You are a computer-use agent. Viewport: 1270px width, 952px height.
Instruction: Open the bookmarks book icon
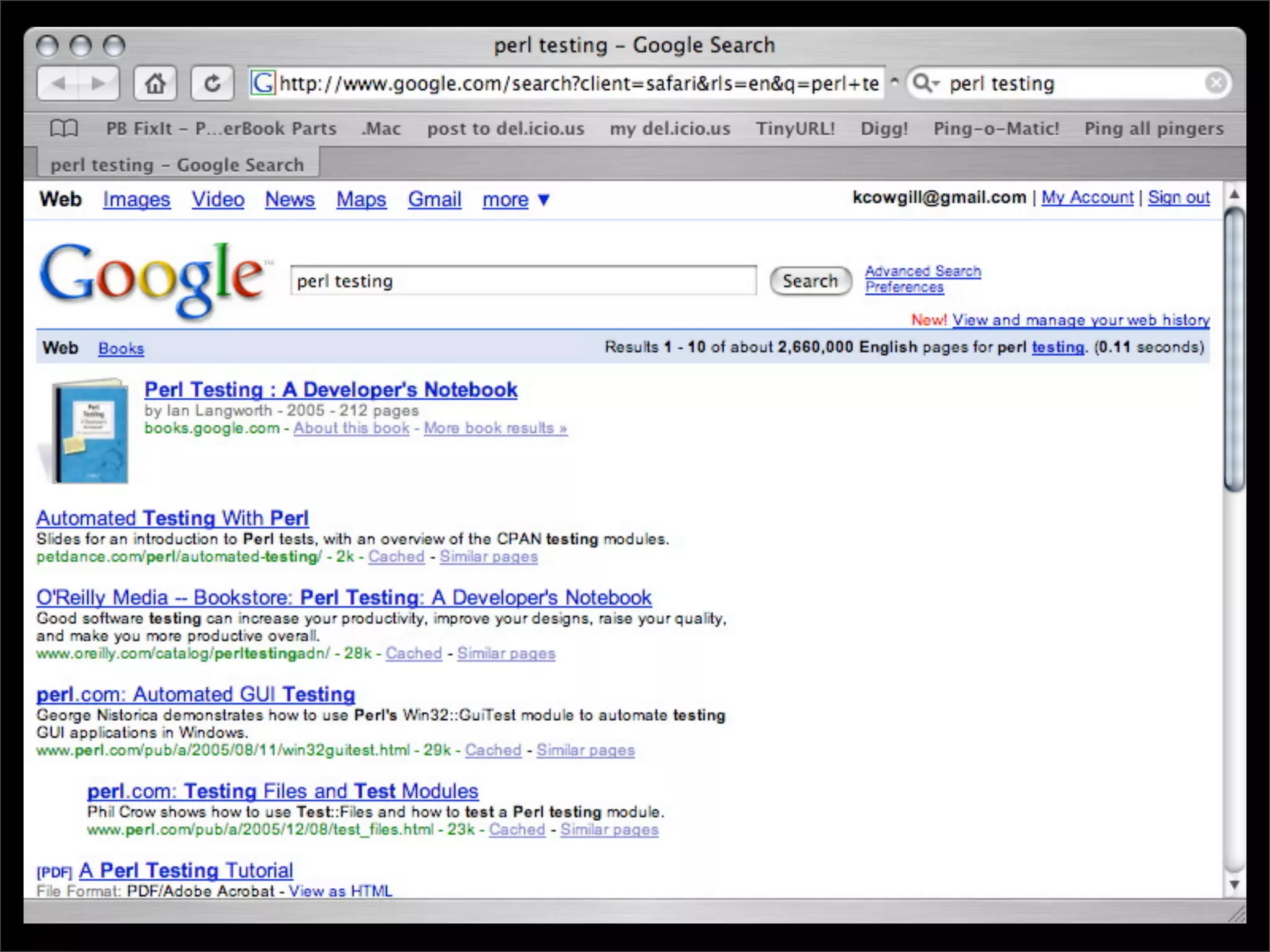coord(64,128)
